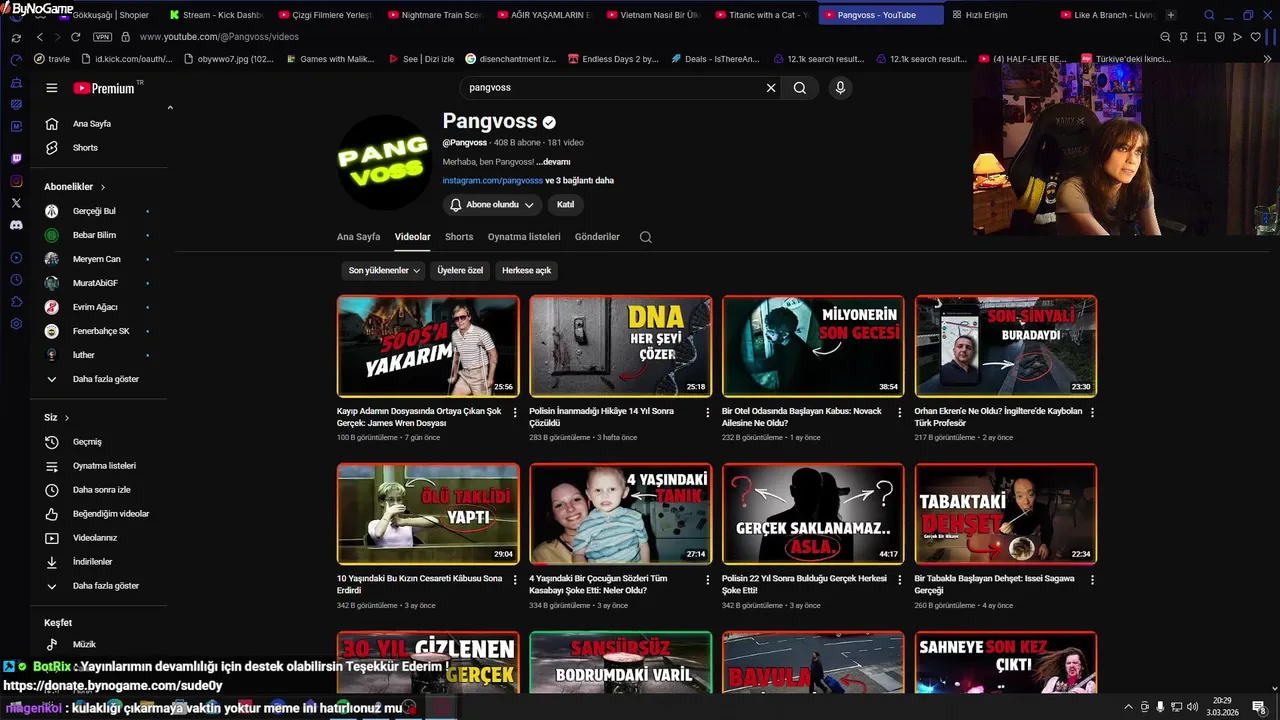Expand the Abonelikler section chevron
1280x720 pixels.
102,187
